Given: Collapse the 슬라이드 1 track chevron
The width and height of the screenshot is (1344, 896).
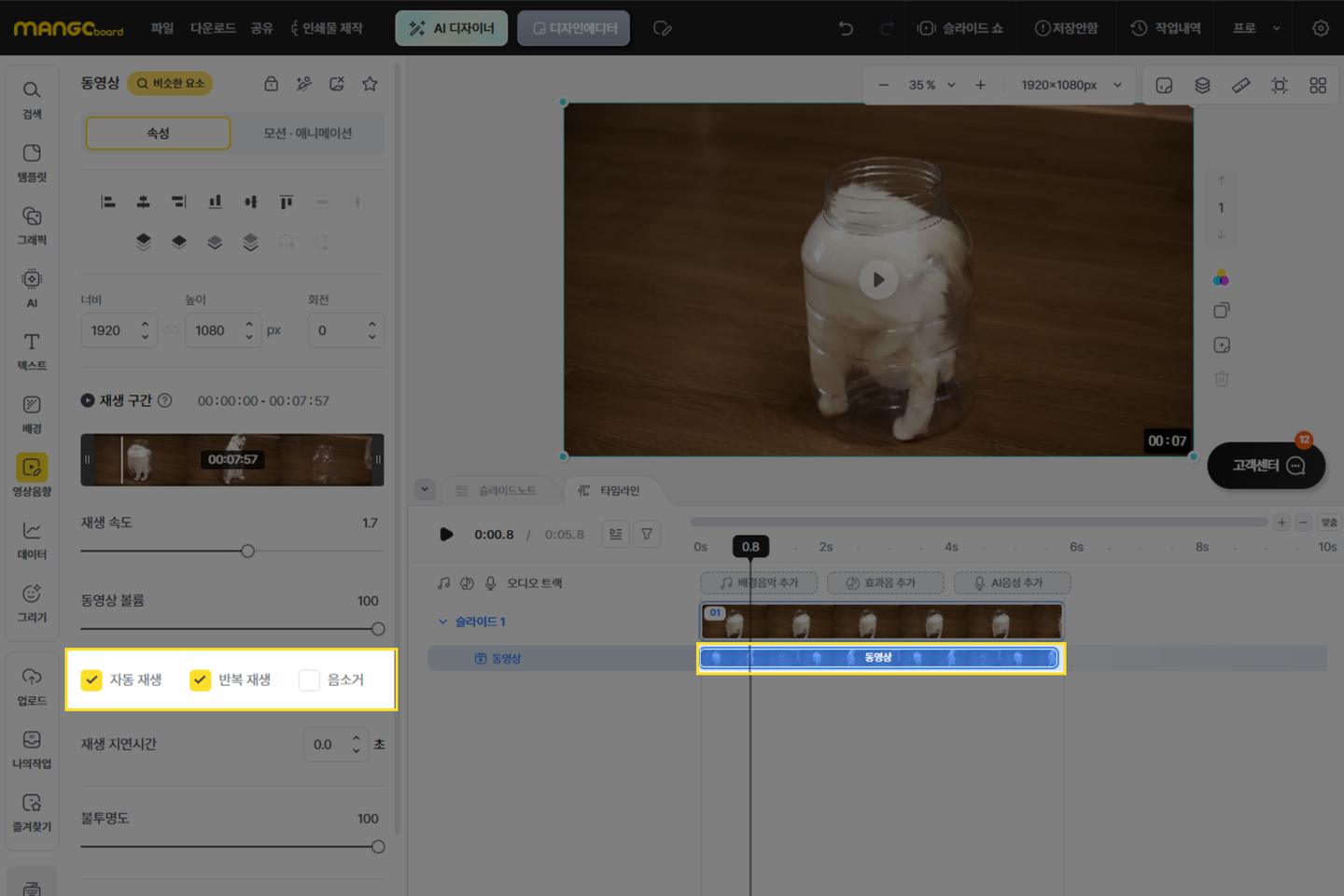Looking at the screenshot, I should pyautogui.click(x=443, y=622).
